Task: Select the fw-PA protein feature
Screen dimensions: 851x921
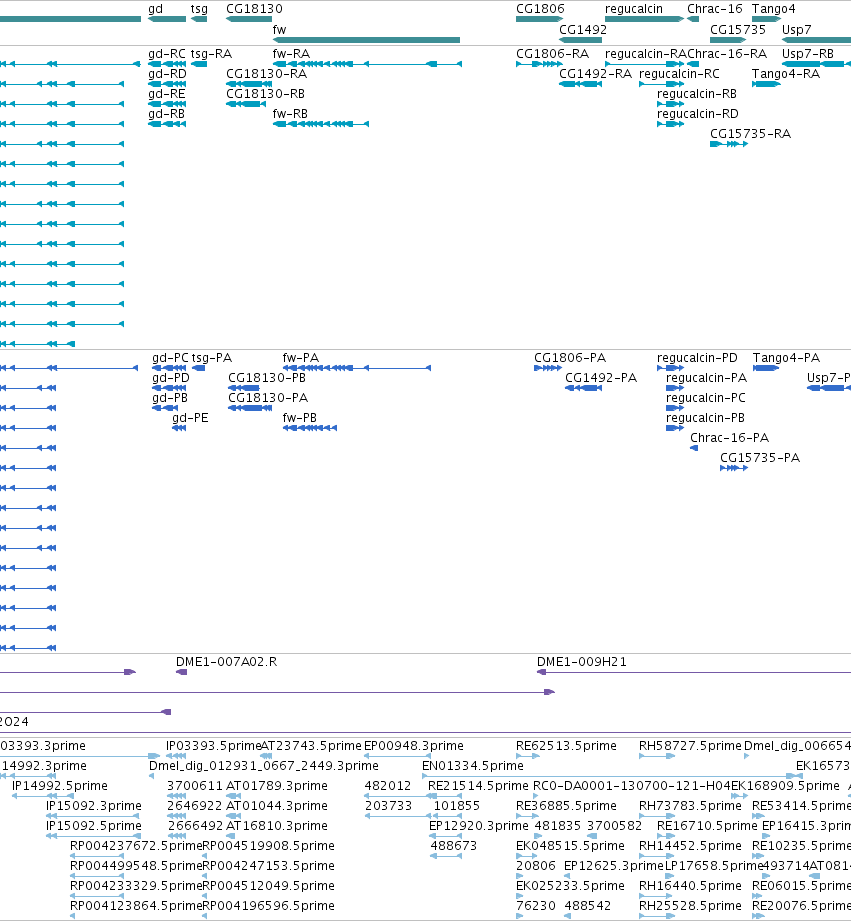Action: pos(357,368)
